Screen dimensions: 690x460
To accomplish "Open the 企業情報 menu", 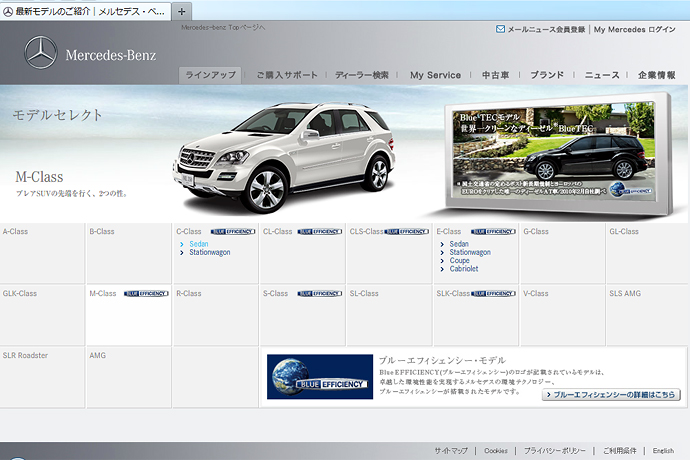I will pos(657,75).
